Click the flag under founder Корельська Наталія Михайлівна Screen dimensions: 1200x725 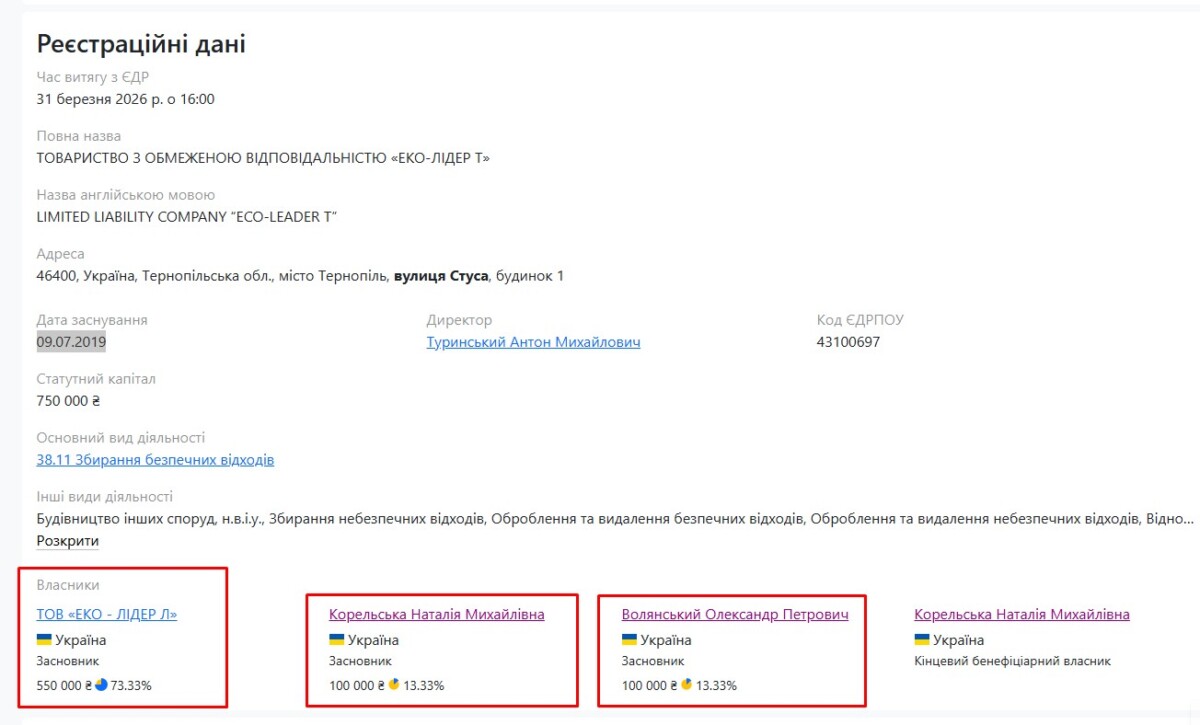coord(337,640)
